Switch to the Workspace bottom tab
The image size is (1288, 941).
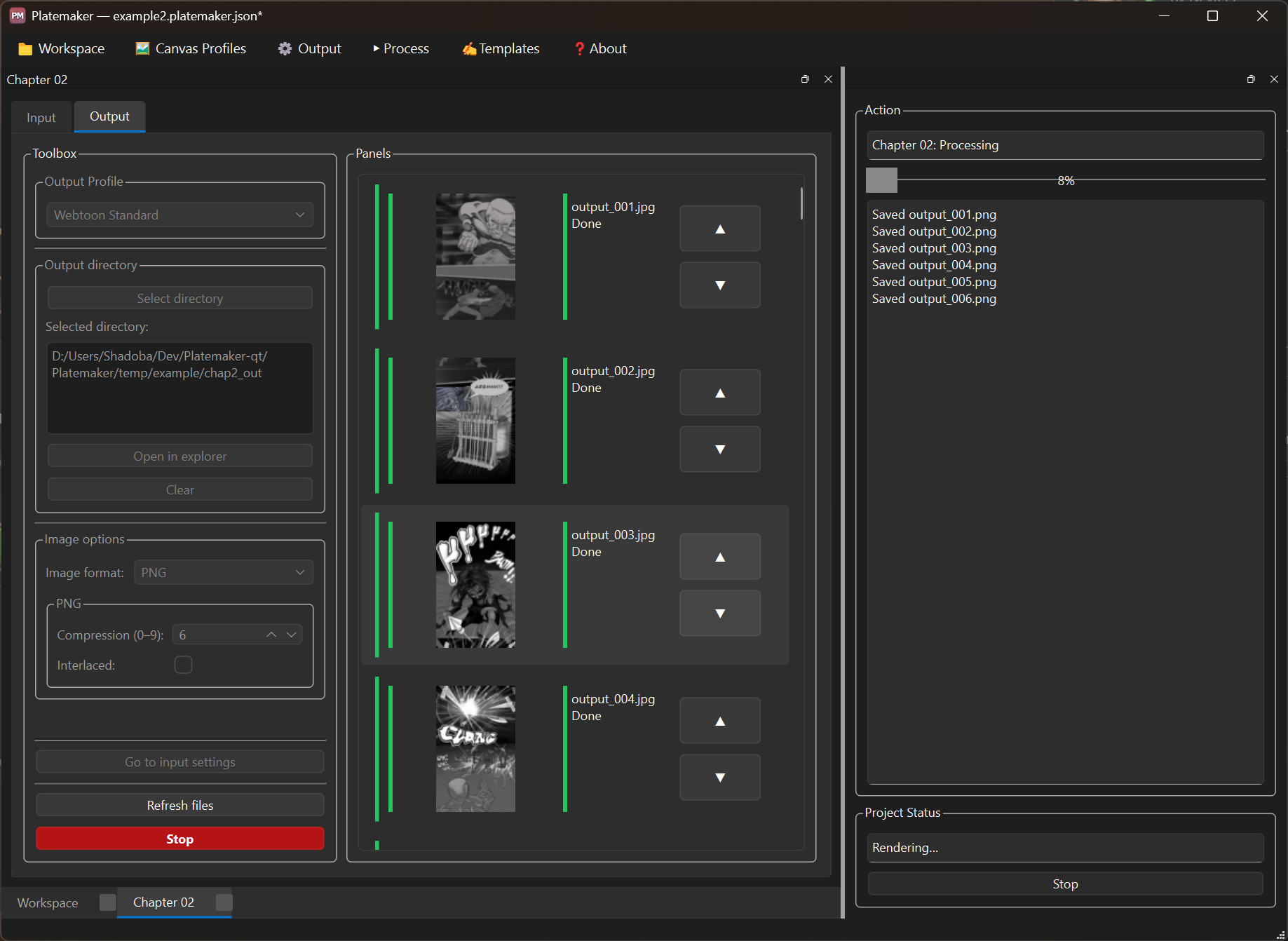tap(48, 903)
